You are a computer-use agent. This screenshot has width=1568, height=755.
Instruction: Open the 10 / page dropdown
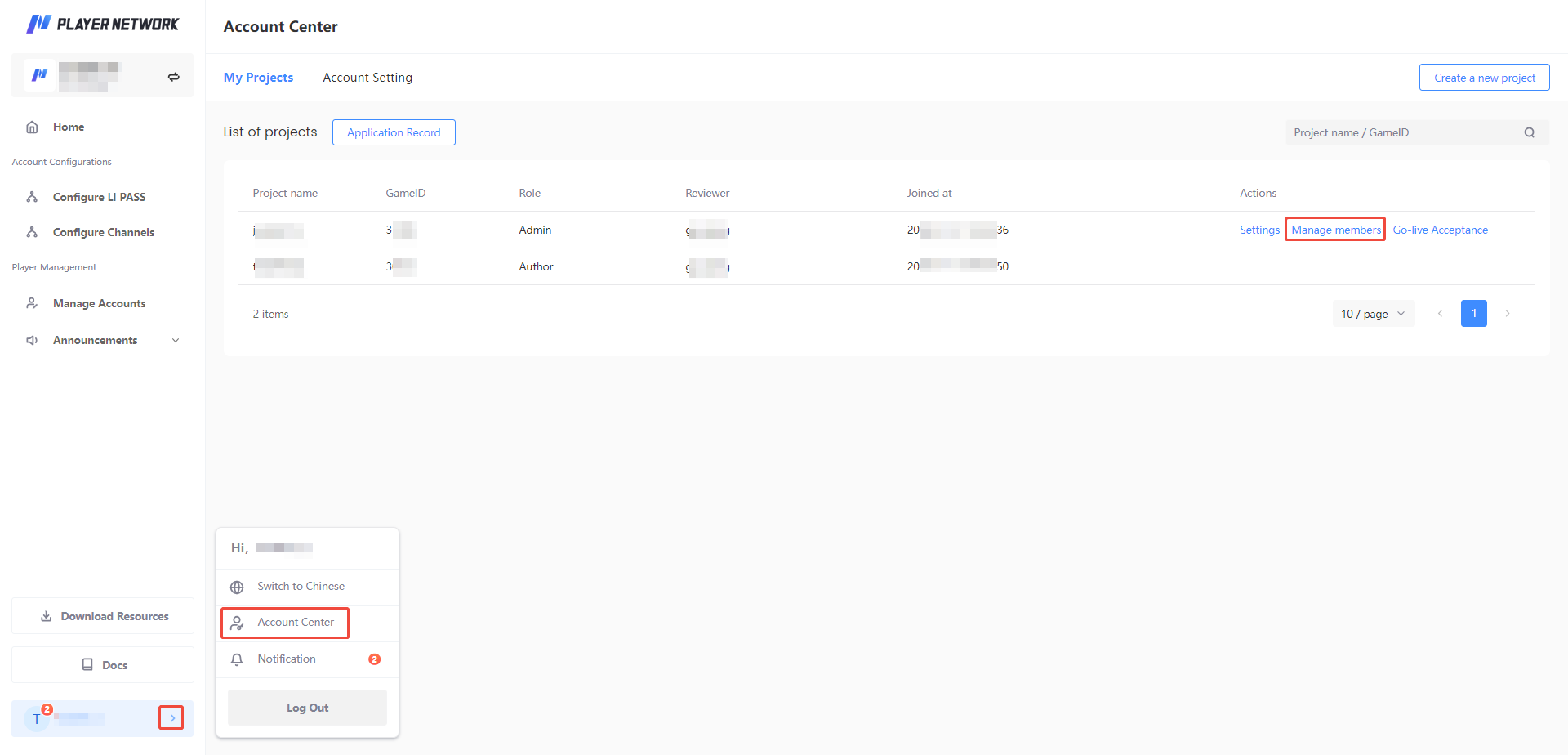1373,314
